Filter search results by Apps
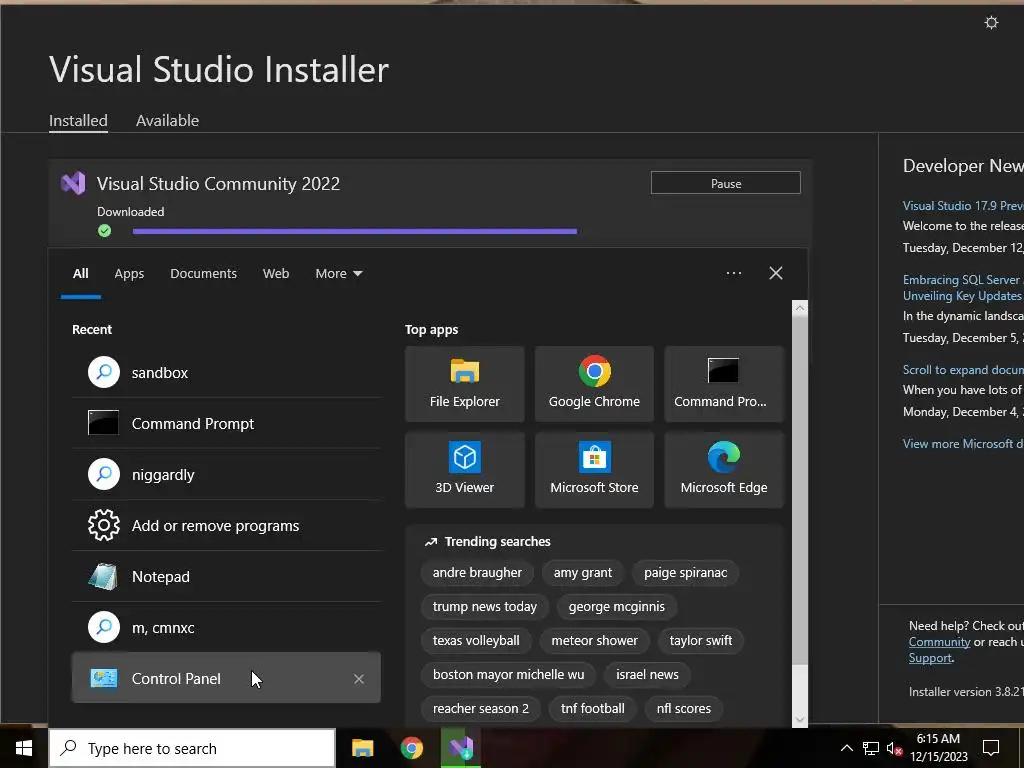1024x768 pixels. click(129, 274)
